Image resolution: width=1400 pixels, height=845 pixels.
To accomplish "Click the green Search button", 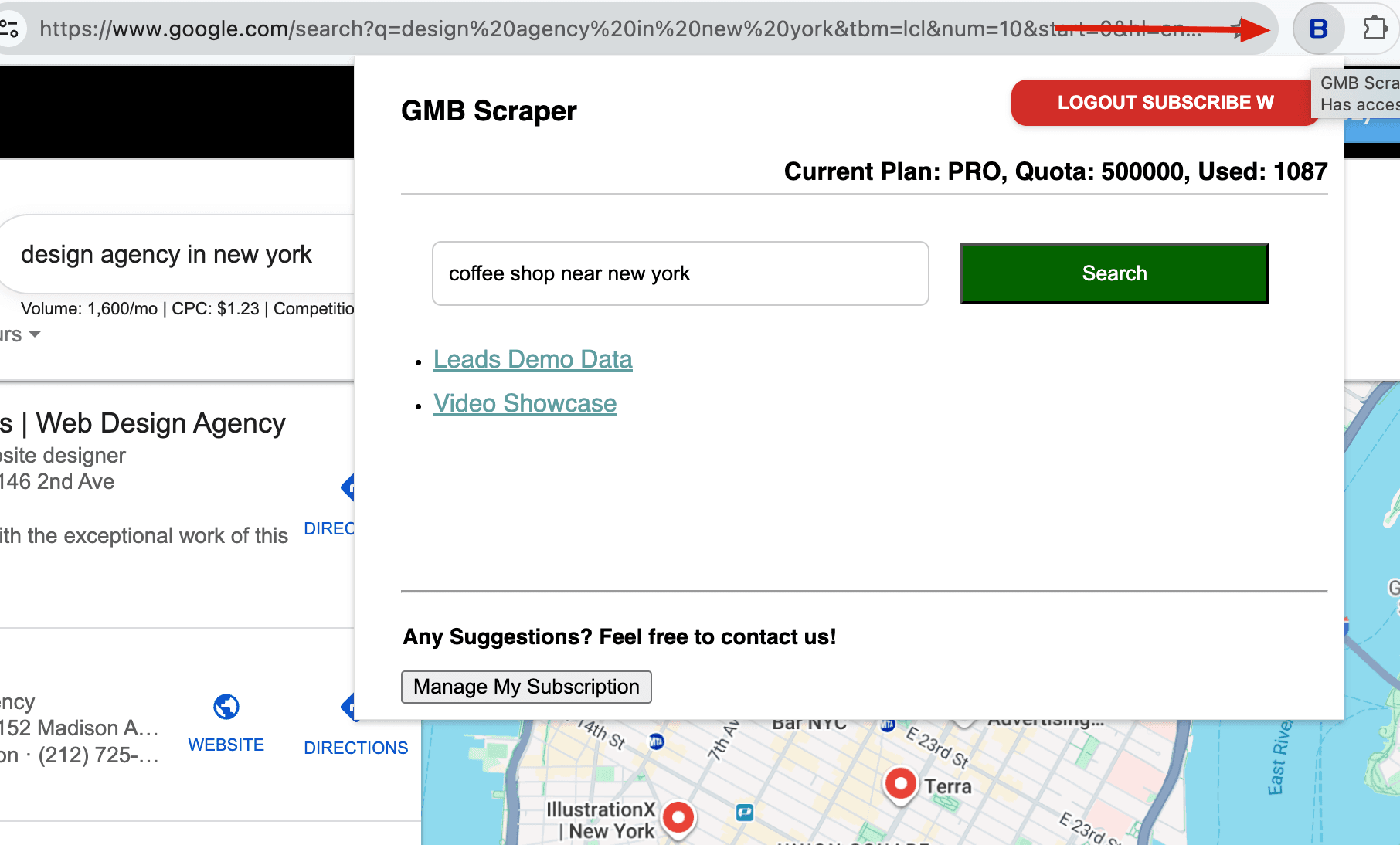I will click(1113, 273).
